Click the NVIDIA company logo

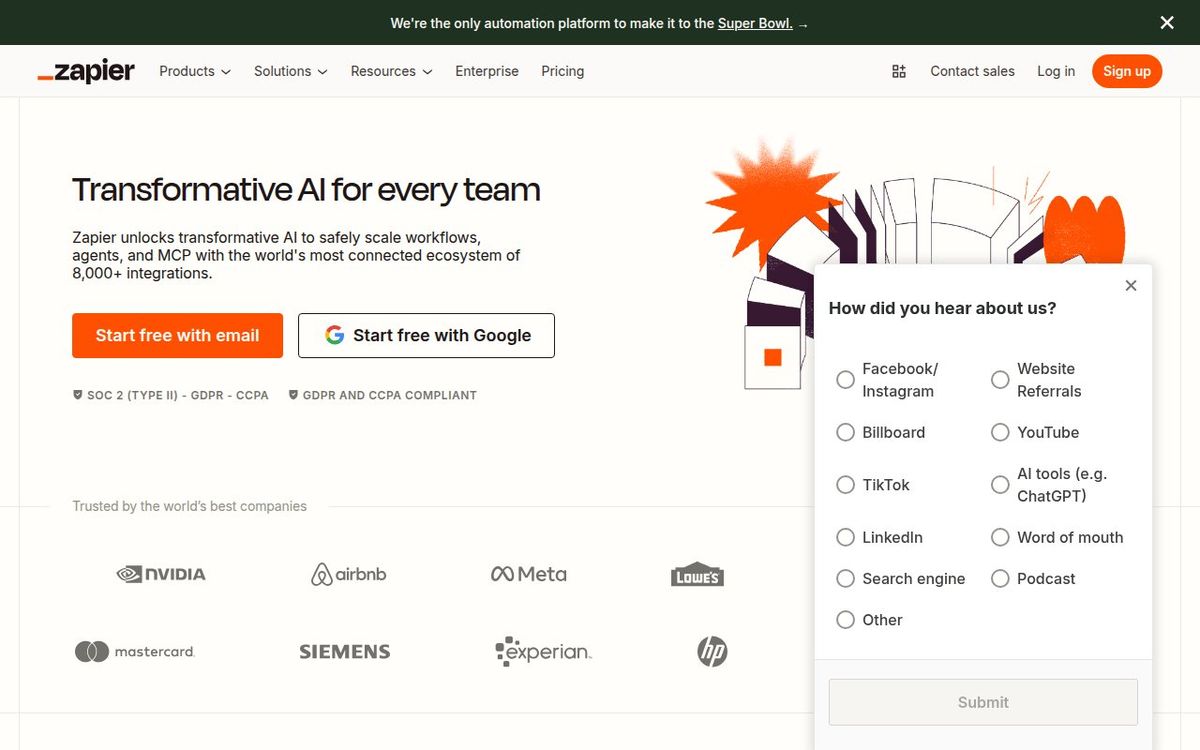click(160, 574)
